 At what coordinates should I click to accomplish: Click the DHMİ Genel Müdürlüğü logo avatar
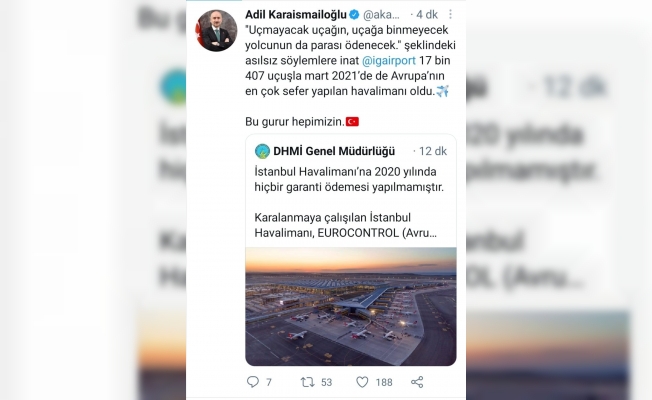(x=262, y=151)
